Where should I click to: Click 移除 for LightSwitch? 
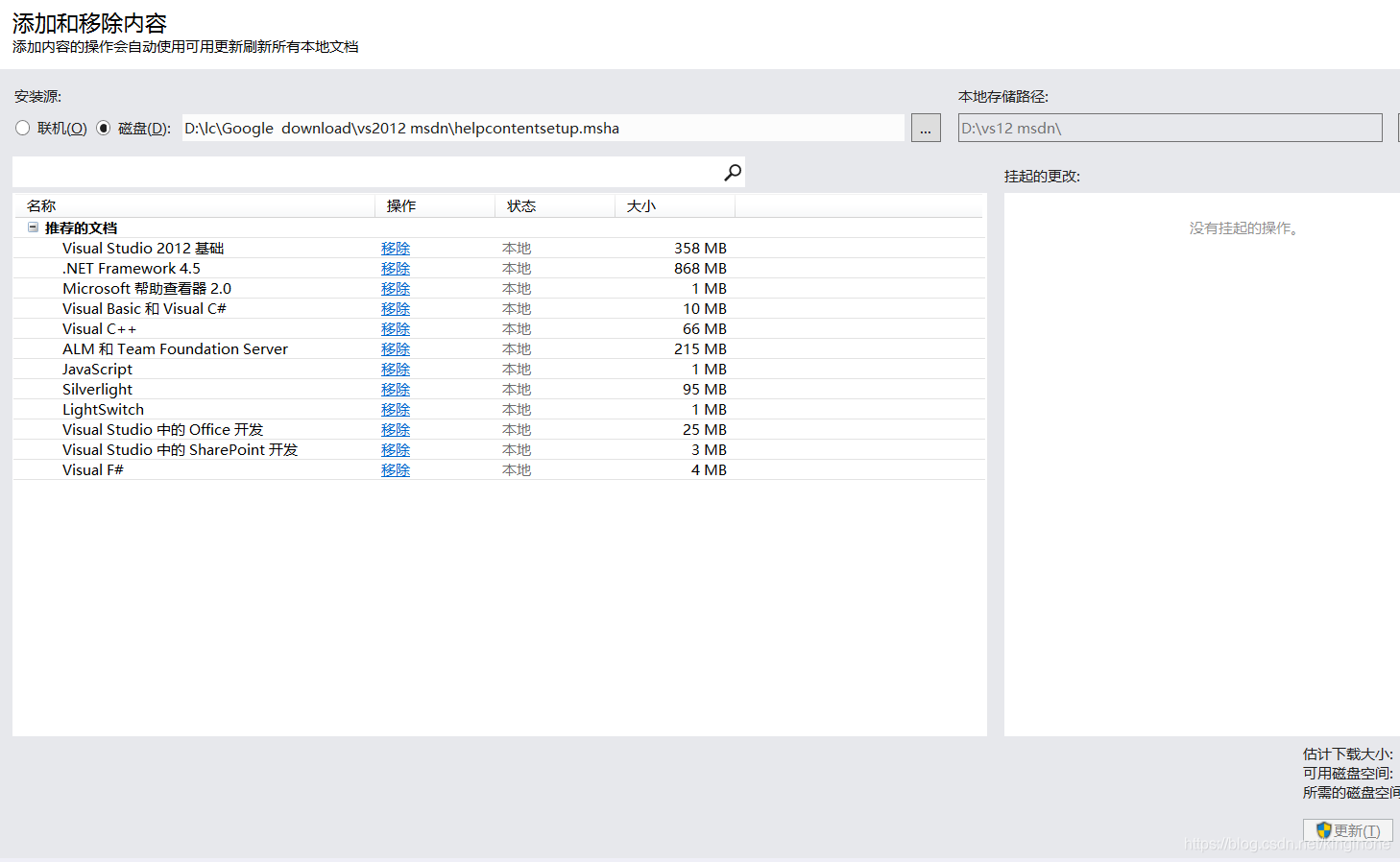click(396, 410)
